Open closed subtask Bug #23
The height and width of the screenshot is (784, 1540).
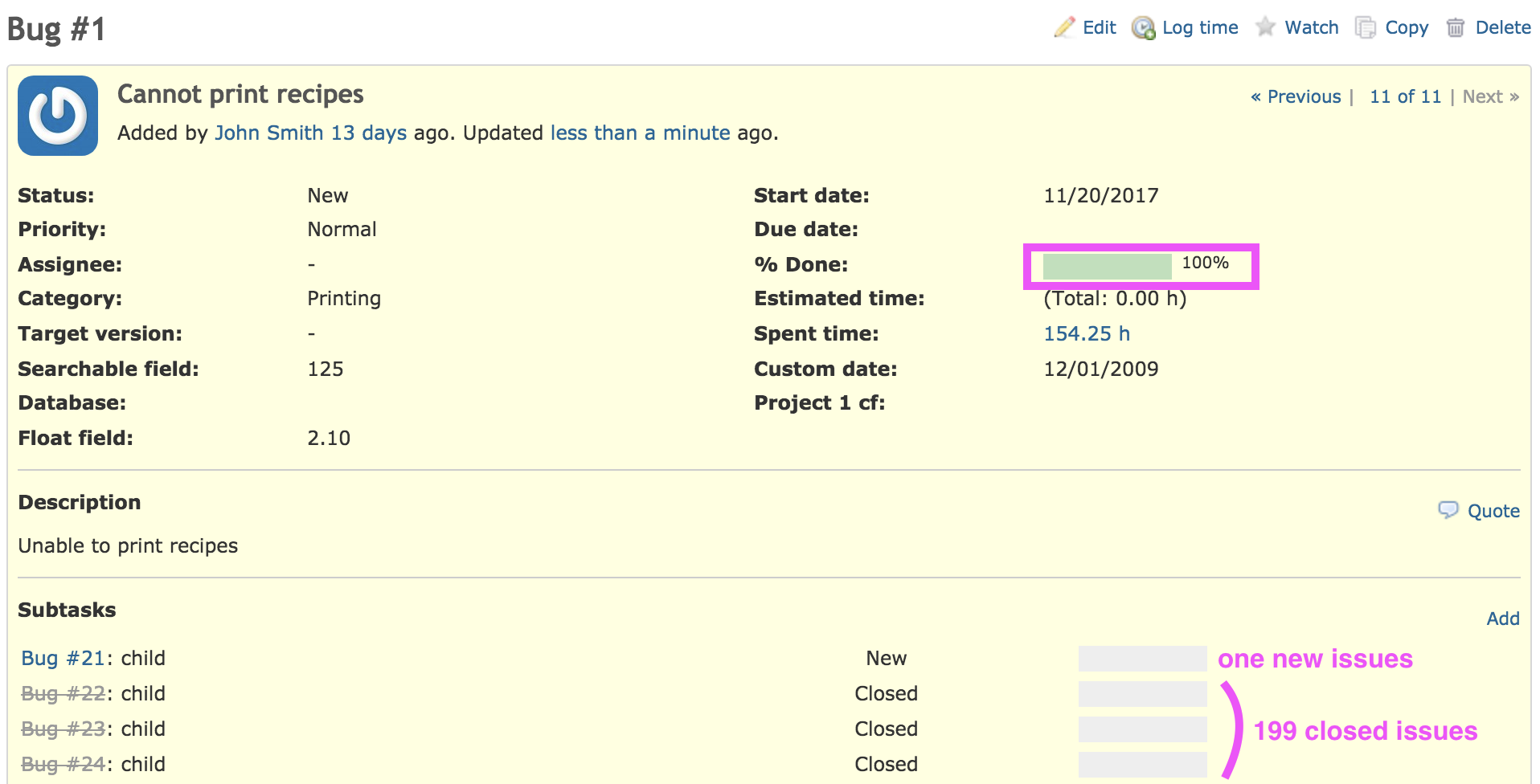(x=63, y=729)
